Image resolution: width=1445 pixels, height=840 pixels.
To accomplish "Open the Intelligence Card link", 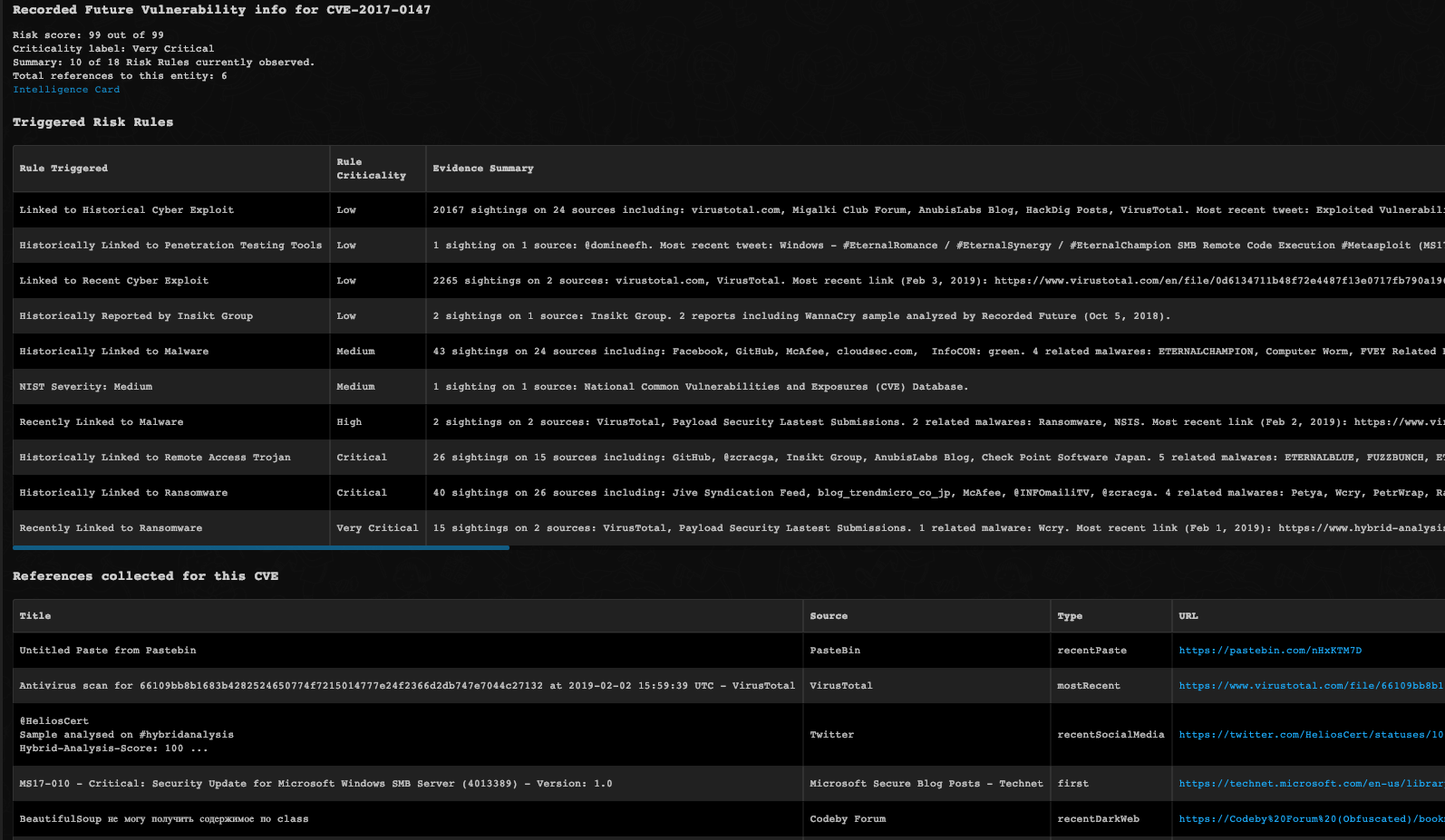I will pyautogui.click(x=66, y=90).
